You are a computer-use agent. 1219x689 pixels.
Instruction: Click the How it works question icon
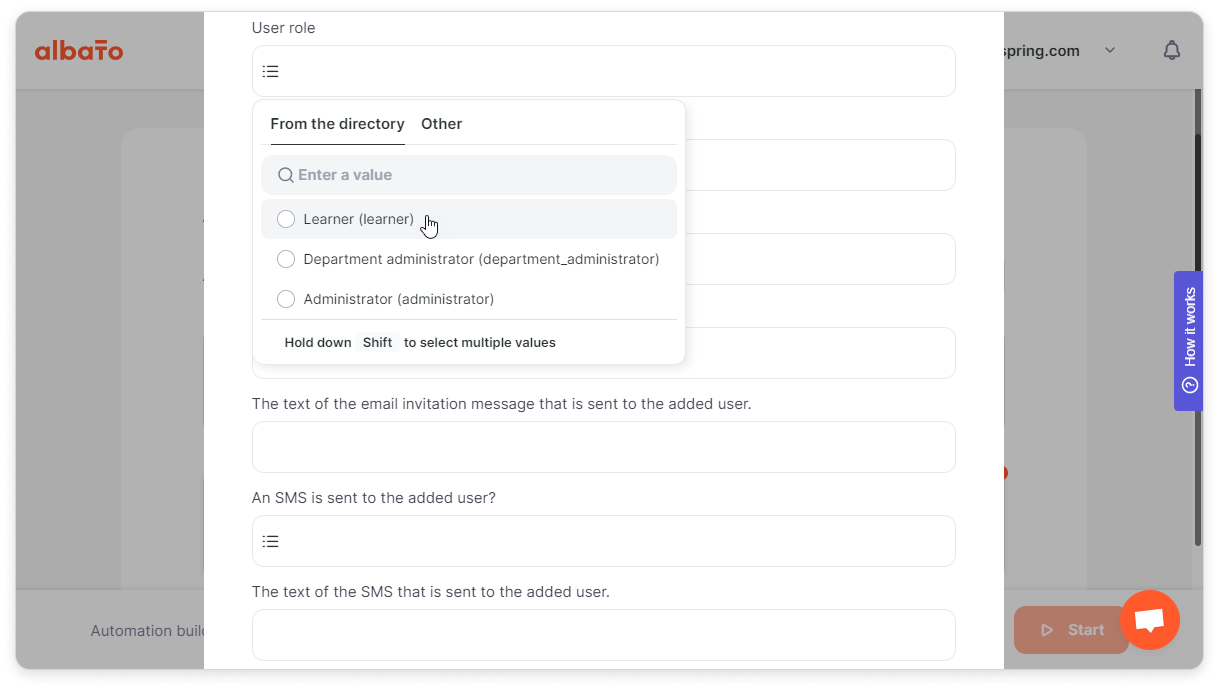pos(1189,385)
